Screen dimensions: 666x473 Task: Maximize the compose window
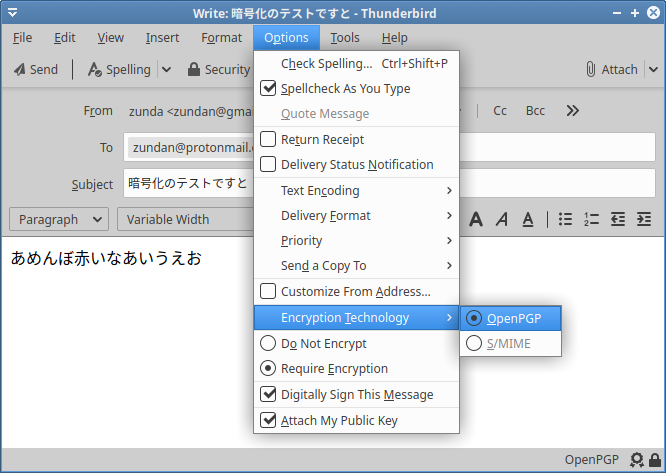click(635, 13)
